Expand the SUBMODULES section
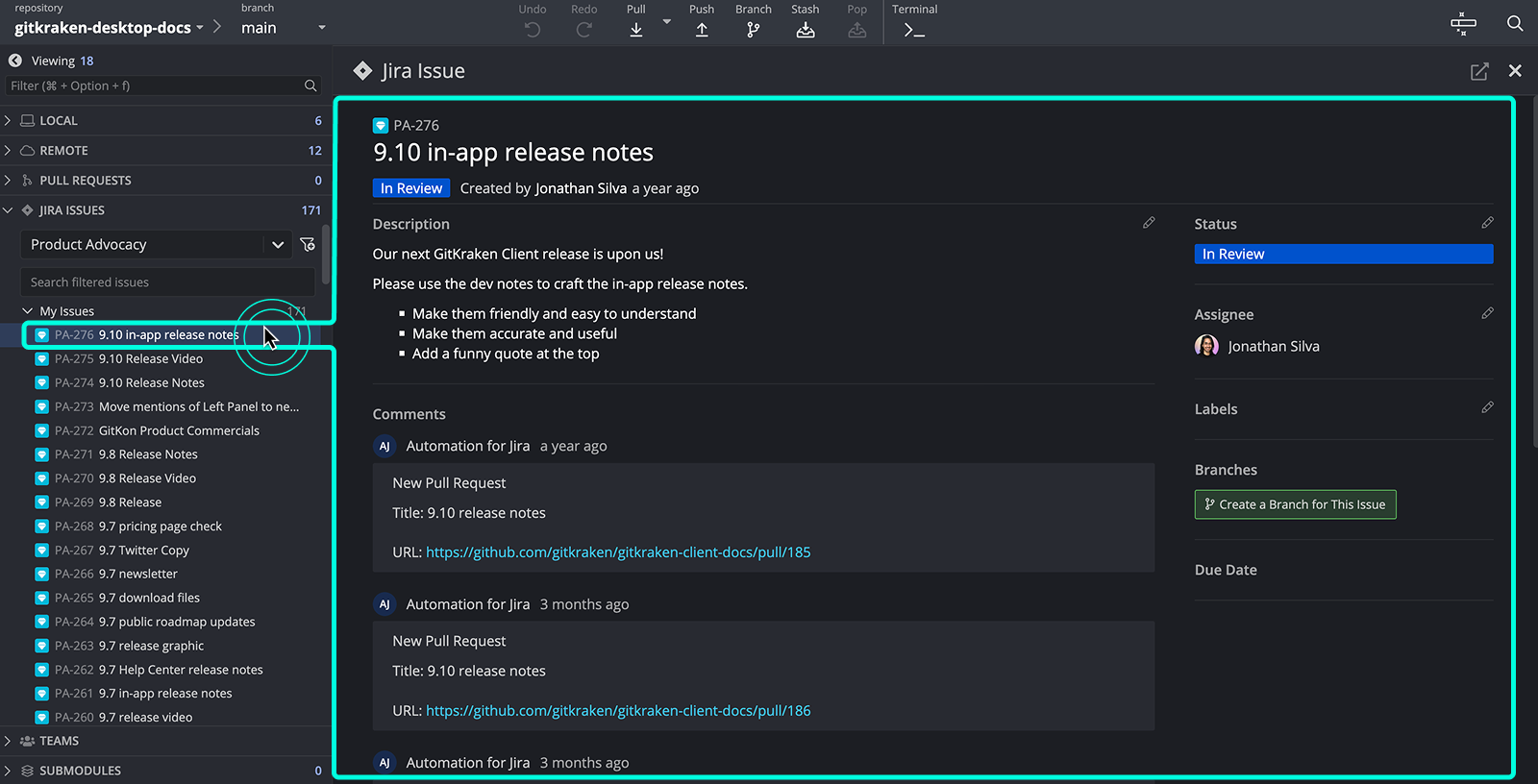The image size is (1538, 784). point(8,771)
